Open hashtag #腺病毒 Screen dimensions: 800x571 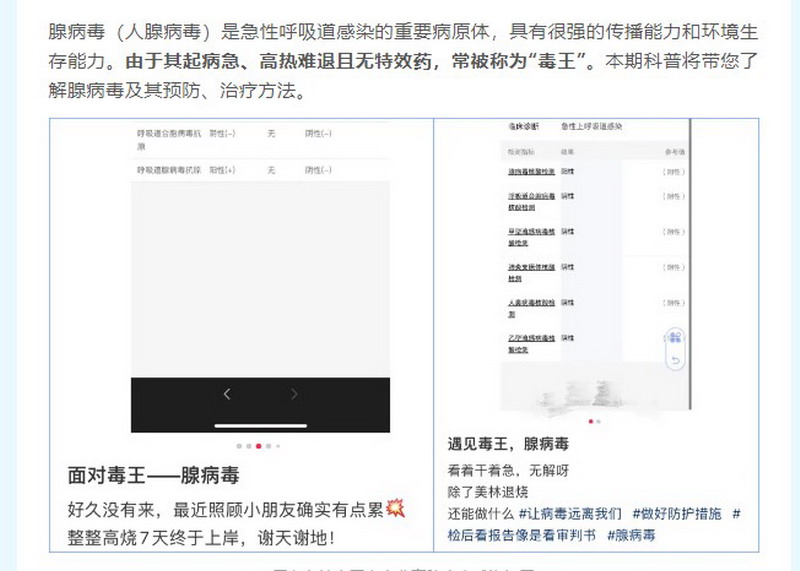(x=631, y=535)
